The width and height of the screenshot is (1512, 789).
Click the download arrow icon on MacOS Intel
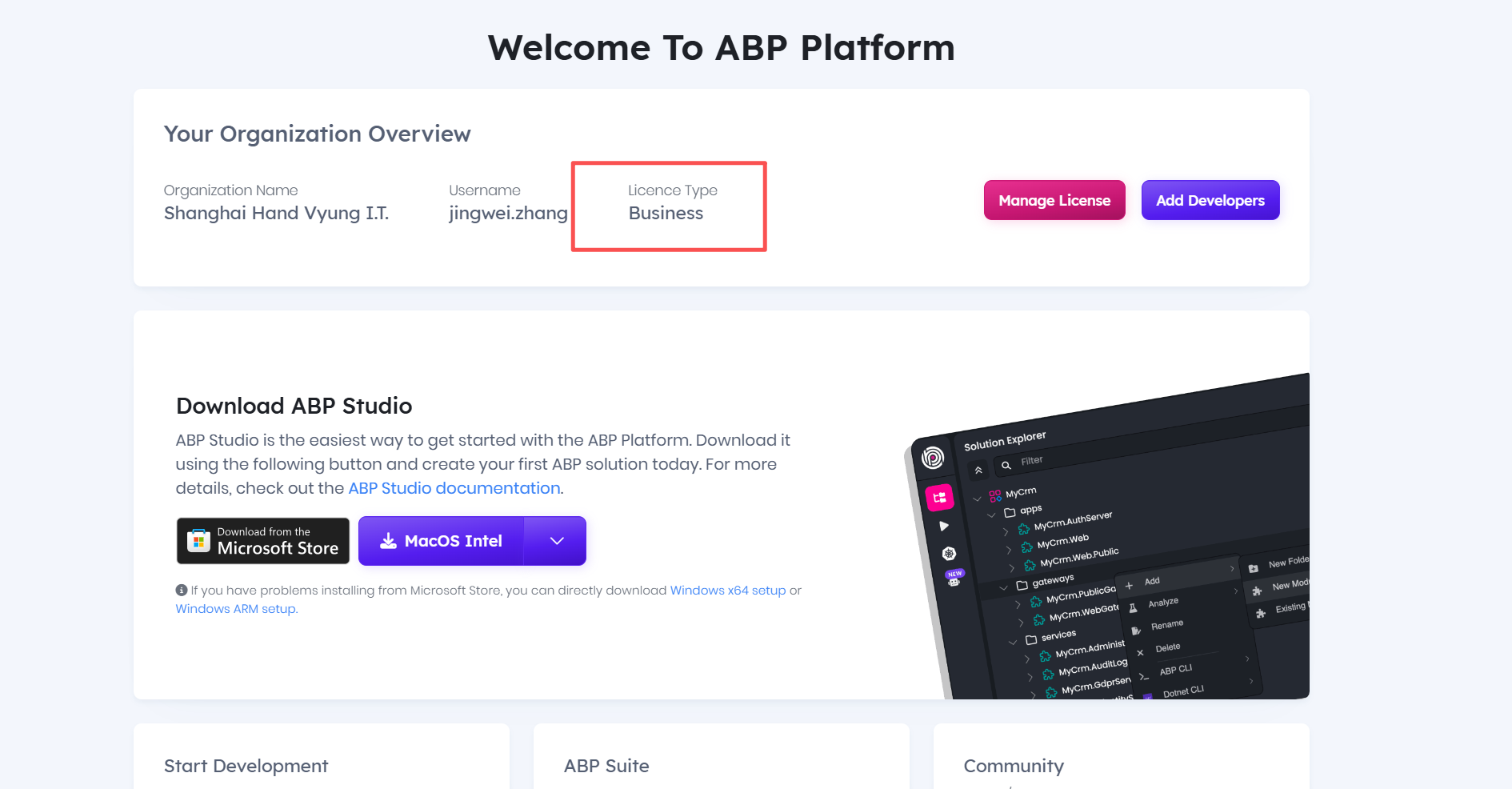coord(388,541)
